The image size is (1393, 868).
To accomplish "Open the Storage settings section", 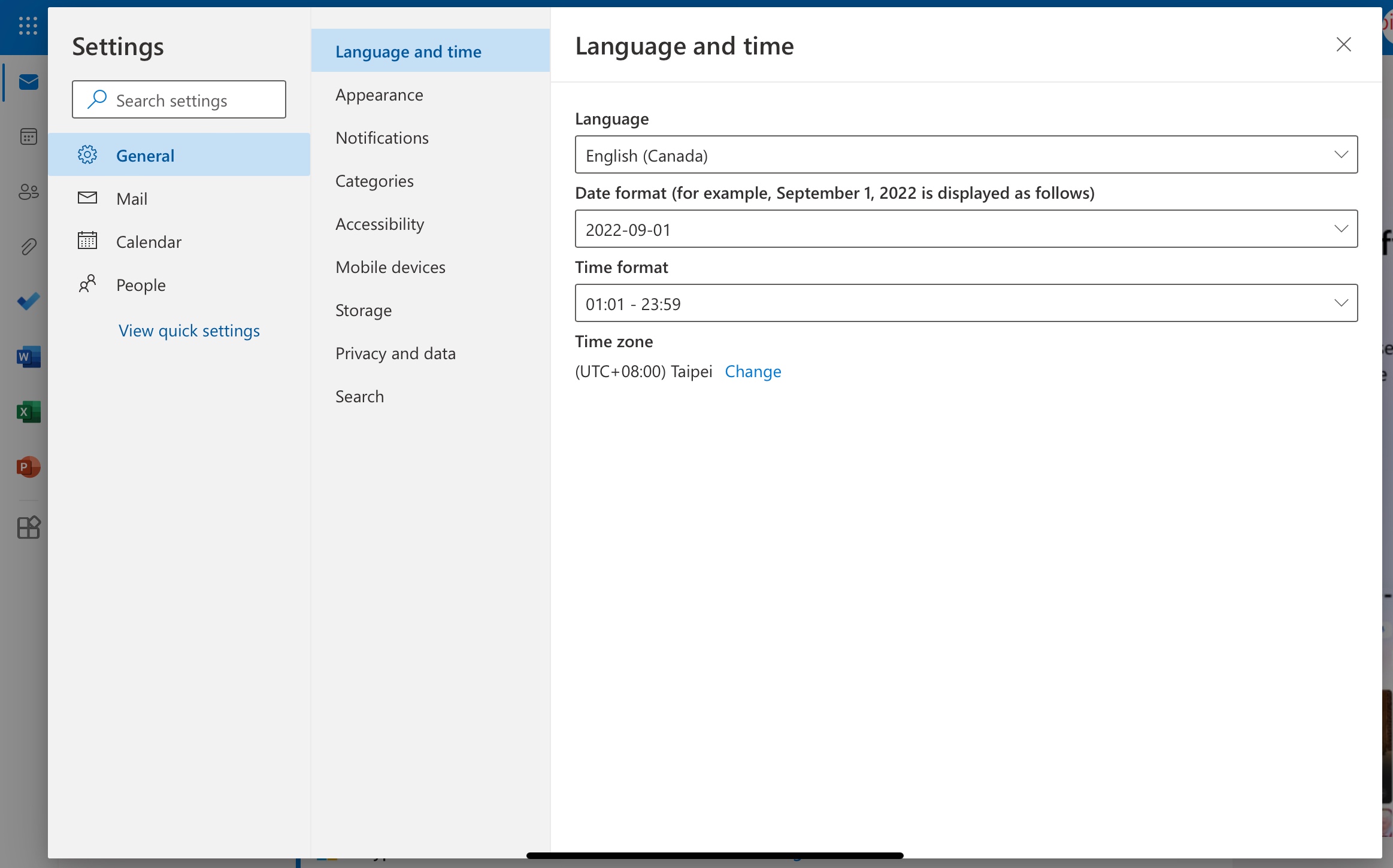I will 363,309.
